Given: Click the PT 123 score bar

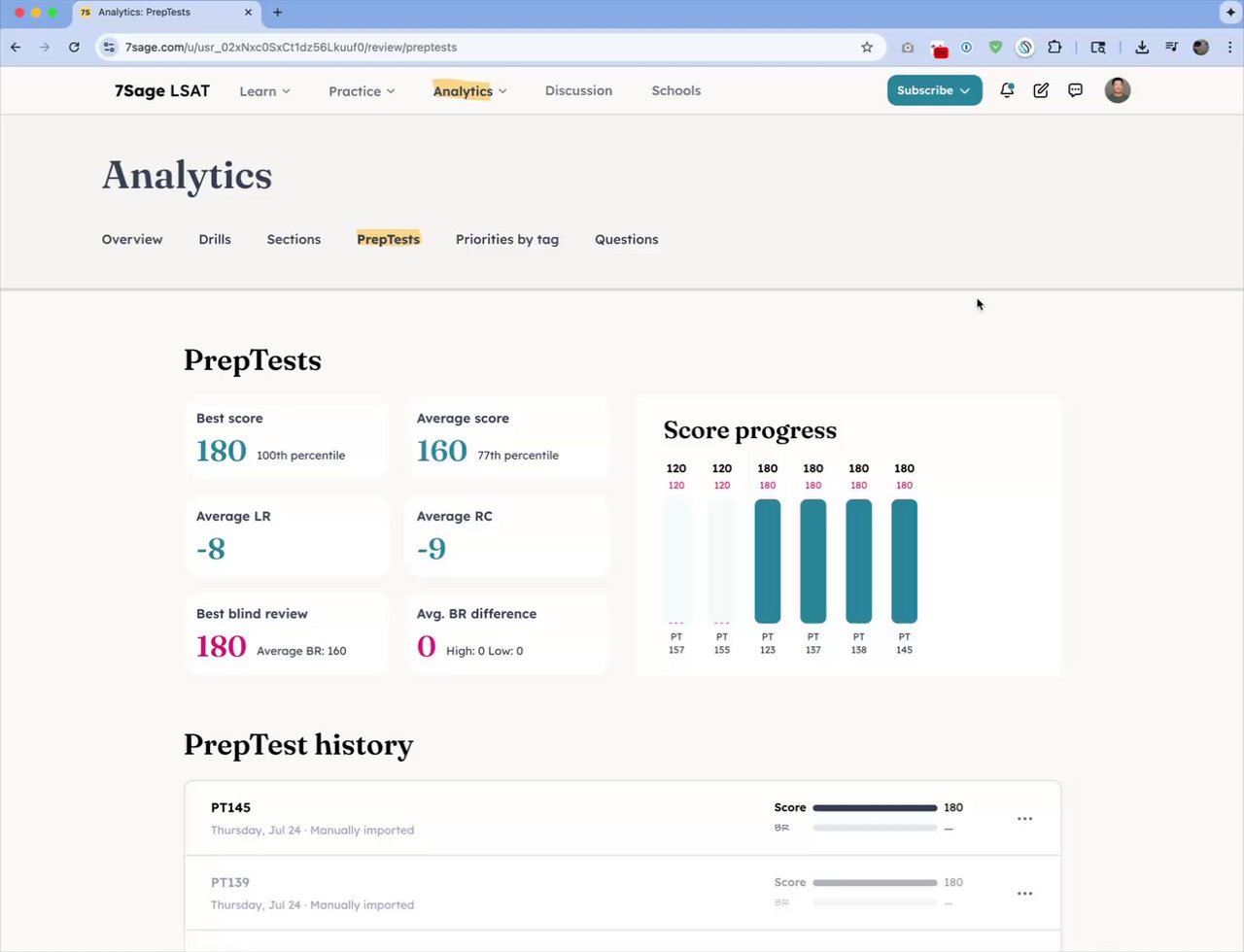Looking at the screenshot, I should (768, 561).
